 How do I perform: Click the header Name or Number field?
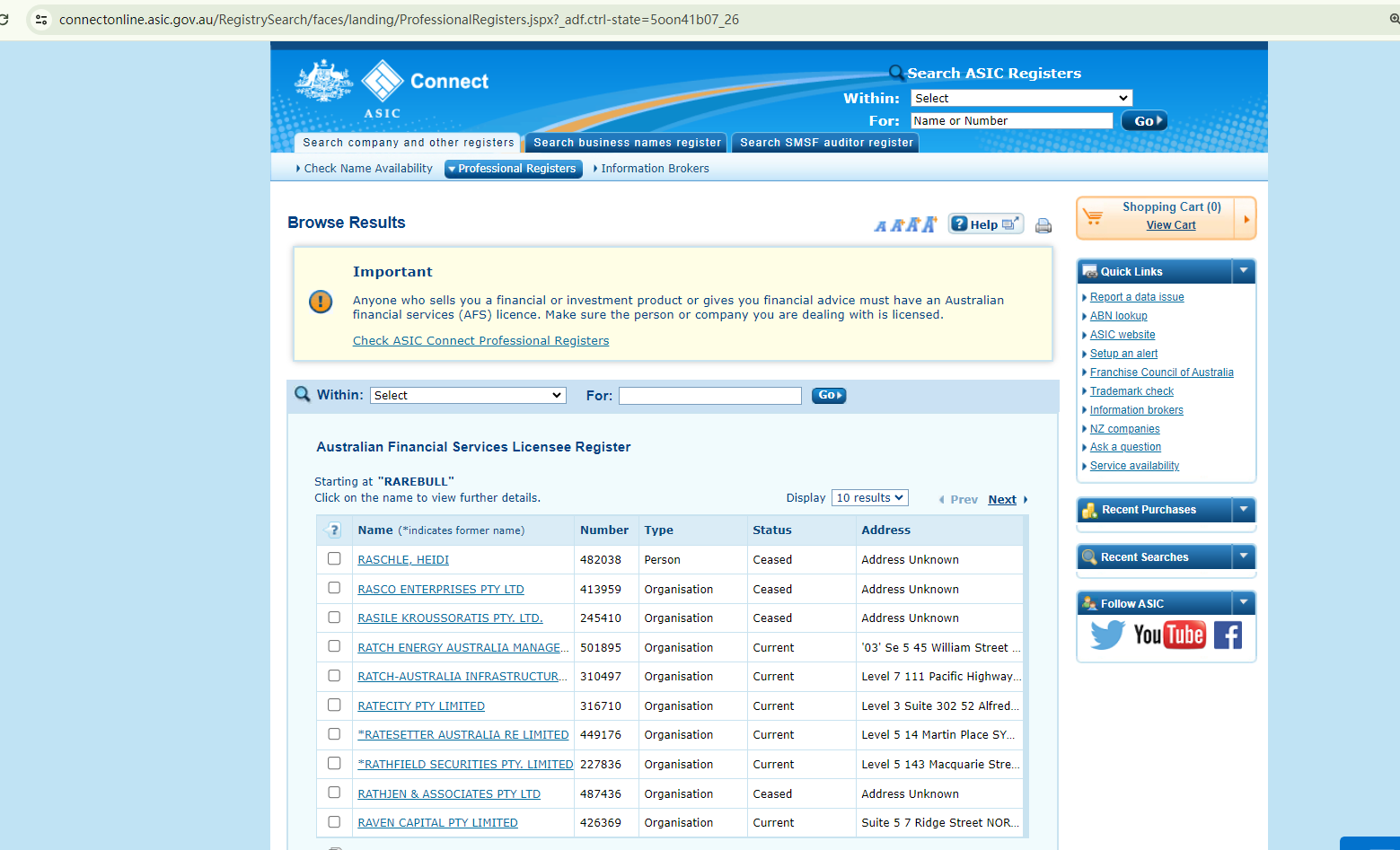1011,121
